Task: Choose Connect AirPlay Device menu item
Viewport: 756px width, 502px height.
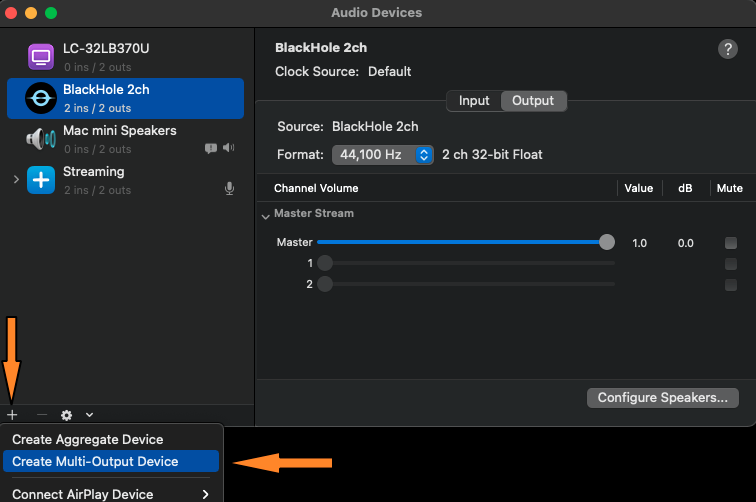Action: (111, 494)
